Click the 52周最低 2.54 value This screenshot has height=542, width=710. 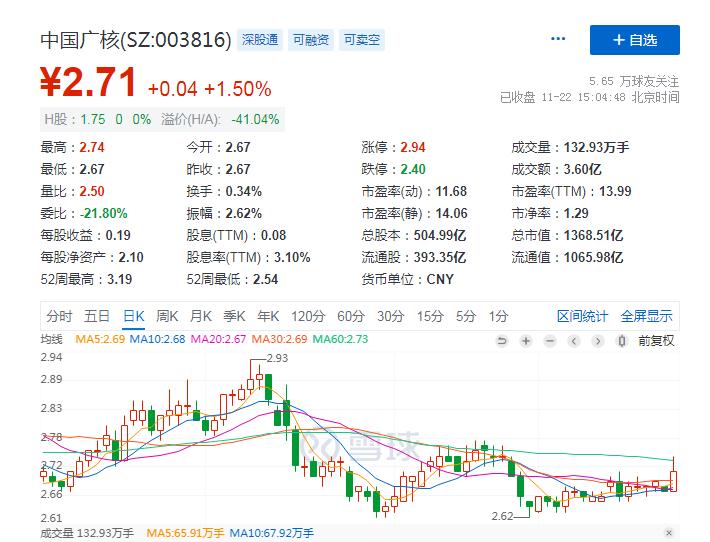pyautogui.click(x=265, y=279)
